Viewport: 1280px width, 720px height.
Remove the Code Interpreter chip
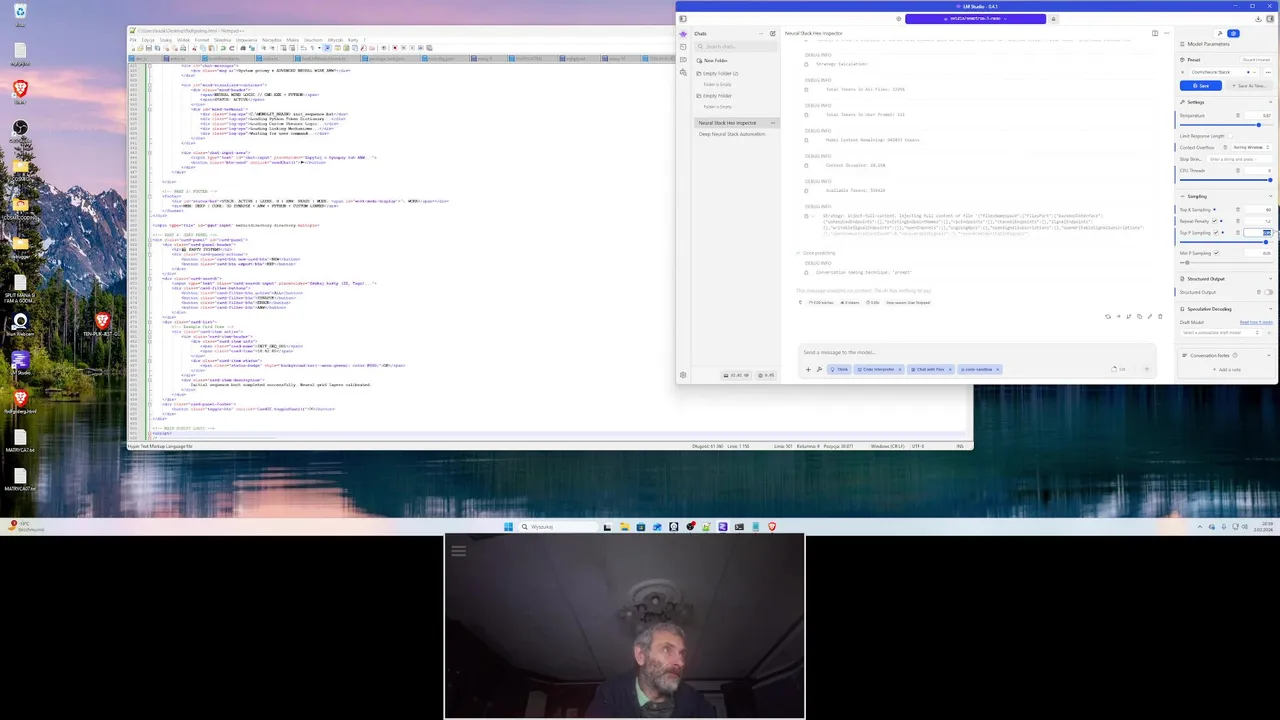(x=900, y=369)
